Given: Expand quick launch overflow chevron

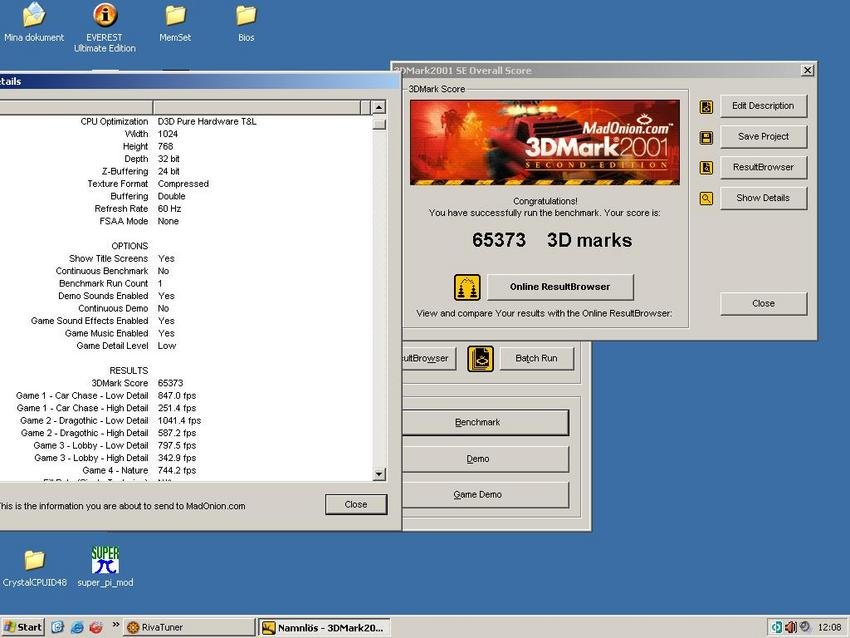Looking at the screenshot, I should pyautogui.click(x=115, y=625).
